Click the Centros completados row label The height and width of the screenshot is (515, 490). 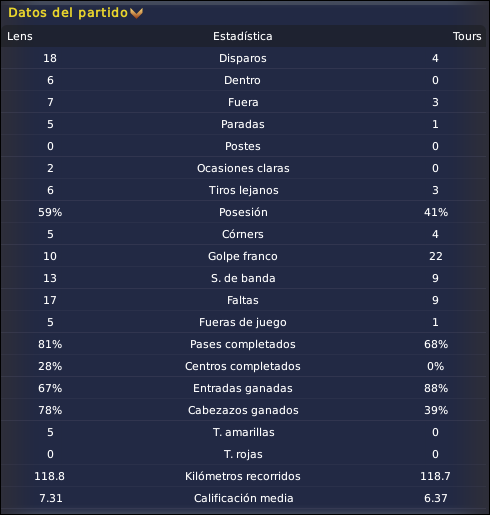tap(243, 366)
